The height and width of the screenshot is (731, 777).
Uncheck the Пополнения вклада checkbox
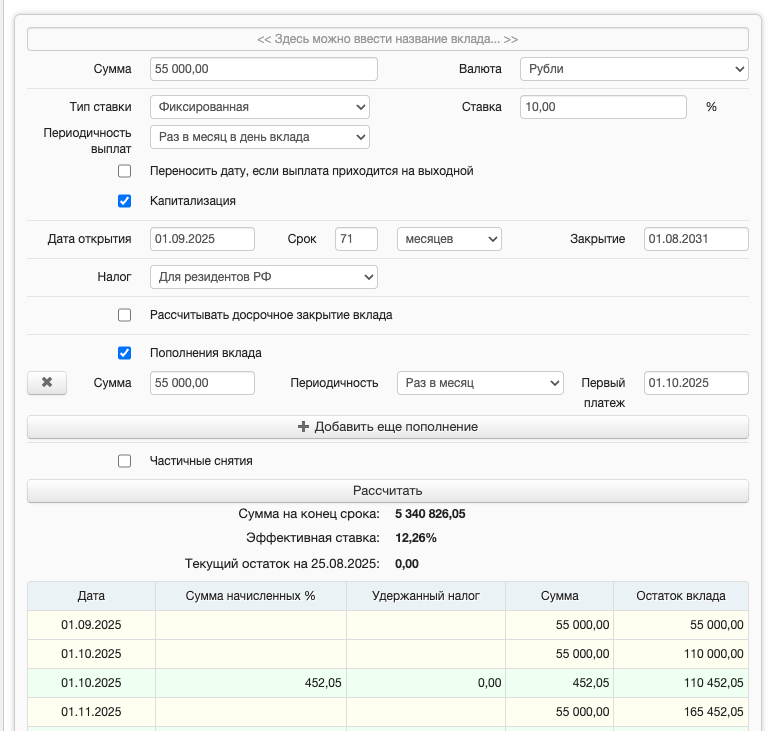[124, 353]
